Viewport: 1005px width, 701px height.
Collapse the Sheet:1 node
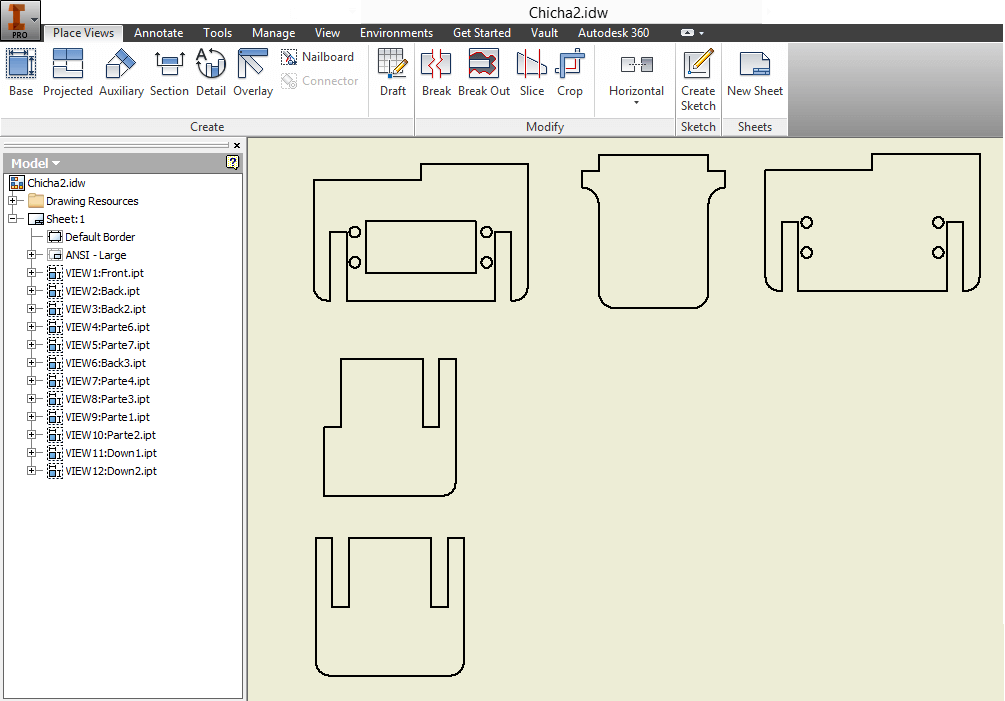12,219
